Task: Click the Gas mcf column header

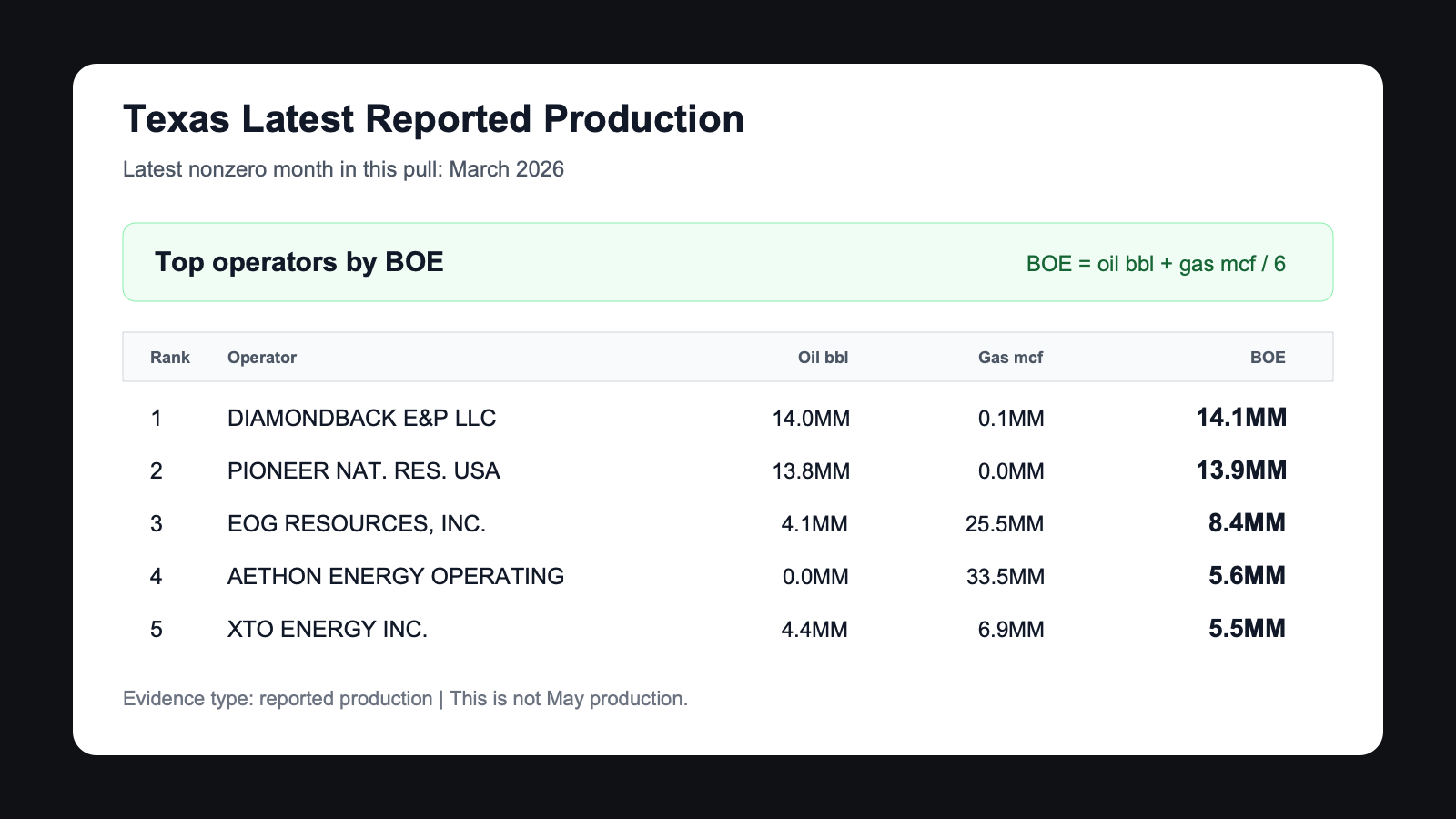Action: 1010,358
